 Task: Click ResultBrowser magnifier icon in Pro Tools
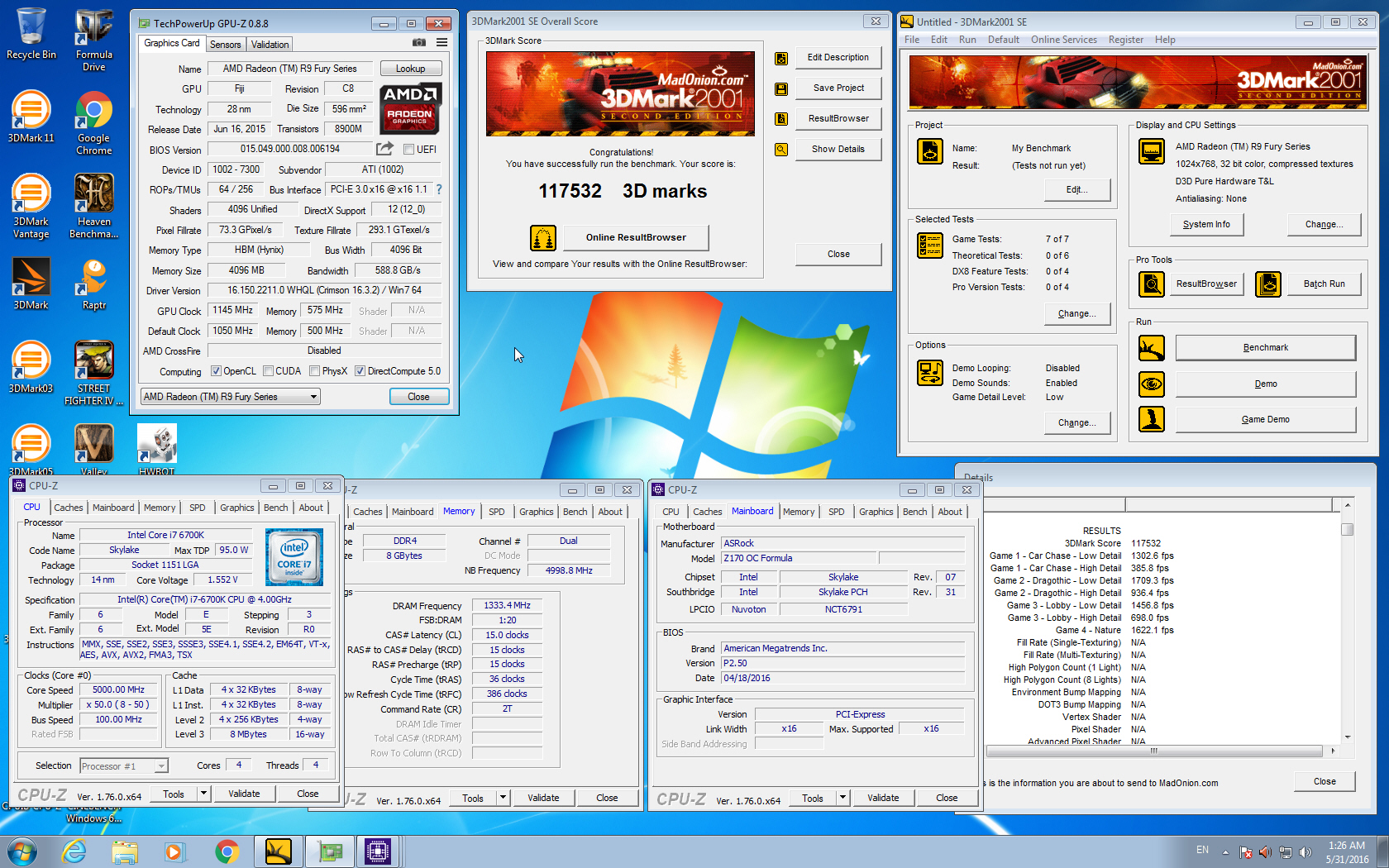[x=1152, y=284]
